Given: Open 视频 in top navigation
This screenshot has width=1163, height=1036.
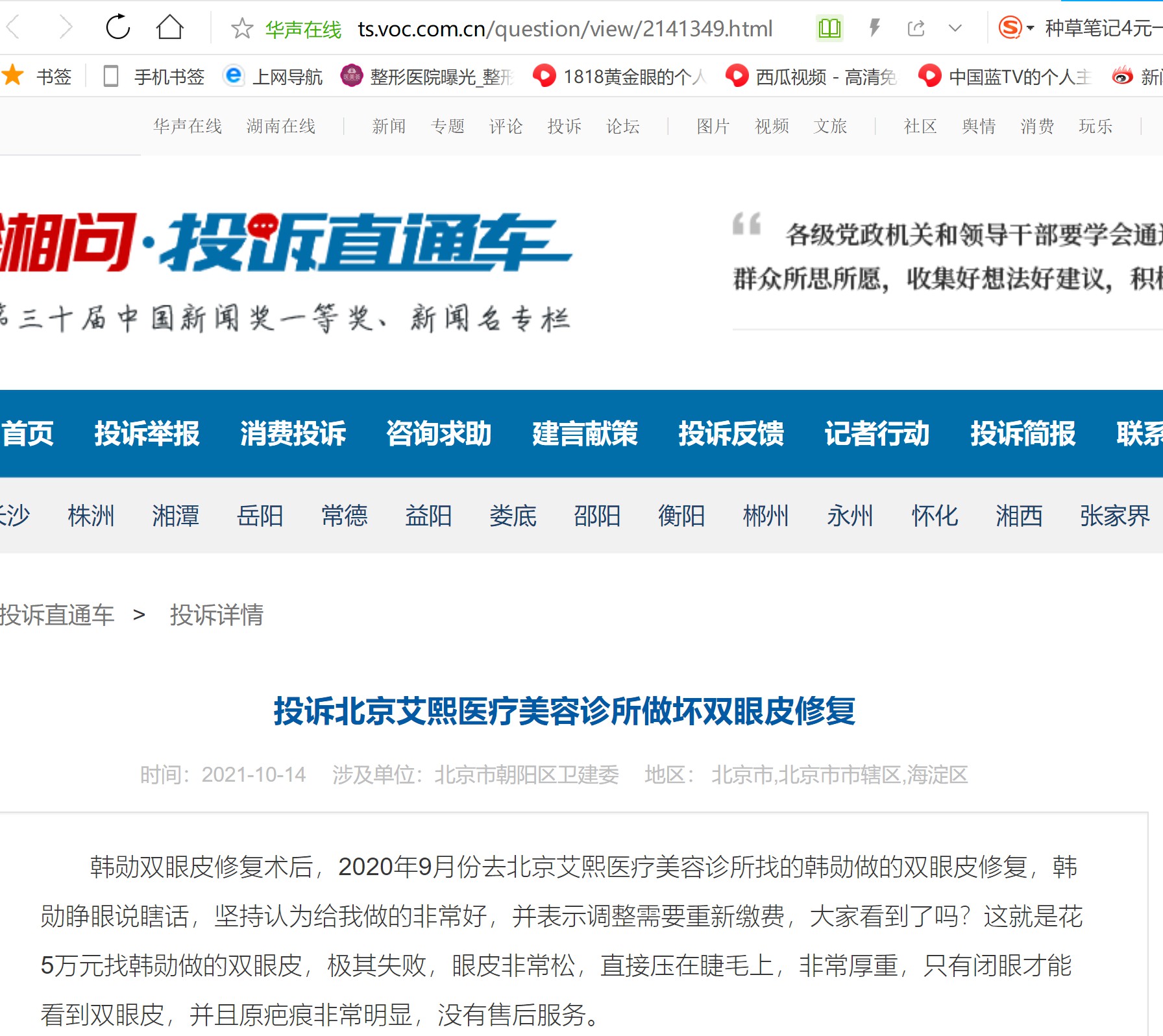Looking at the screenshot, I should tap(772, 126).
